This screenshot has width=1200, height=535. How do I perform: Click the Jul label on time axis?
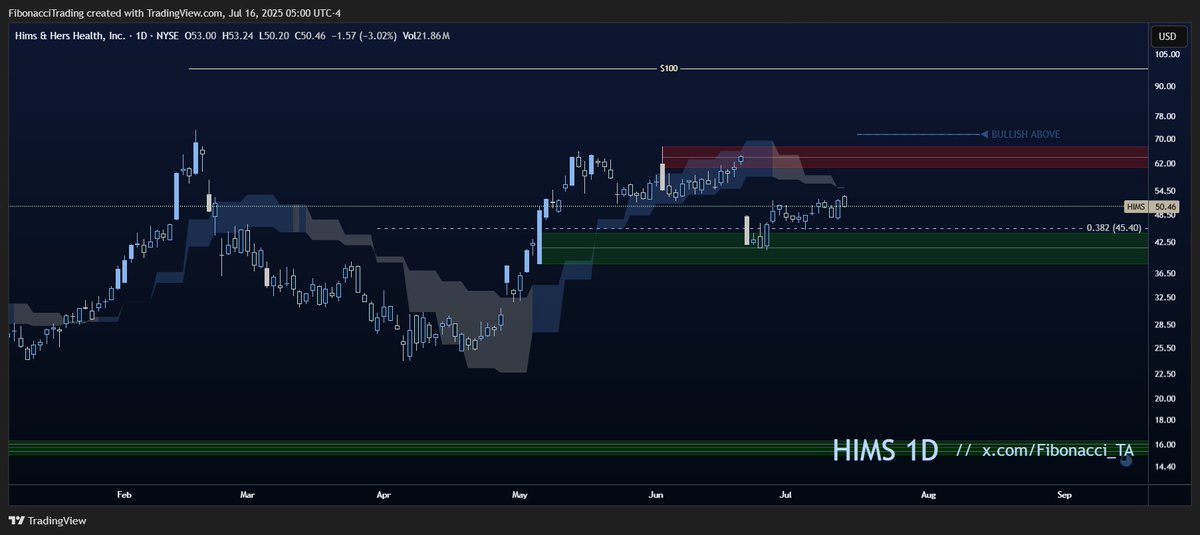(786, 495)
